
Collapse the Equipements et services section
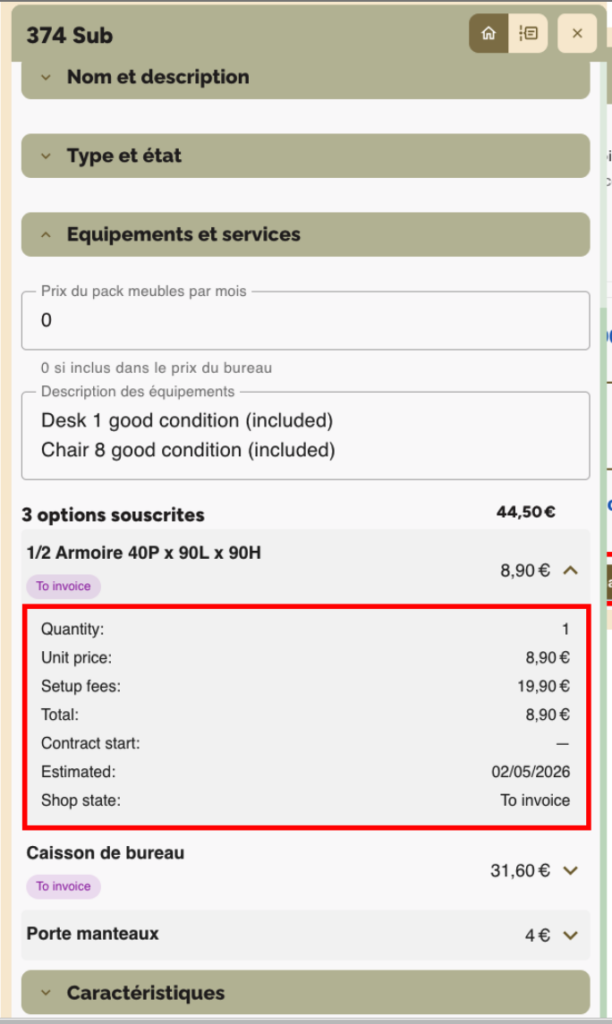tap(306, 234)
